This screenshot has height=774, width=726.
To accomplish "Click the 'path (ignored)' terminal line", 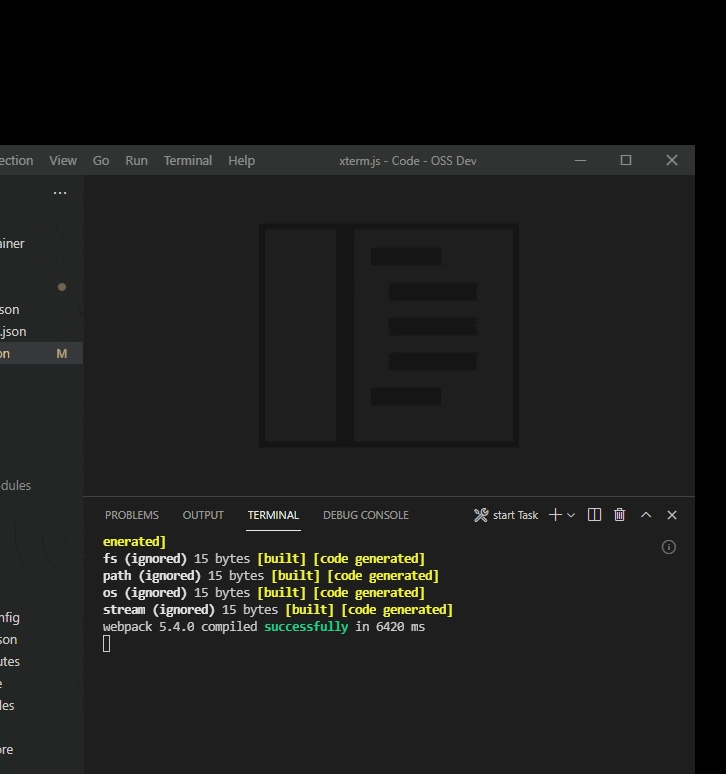I will 271,576.
